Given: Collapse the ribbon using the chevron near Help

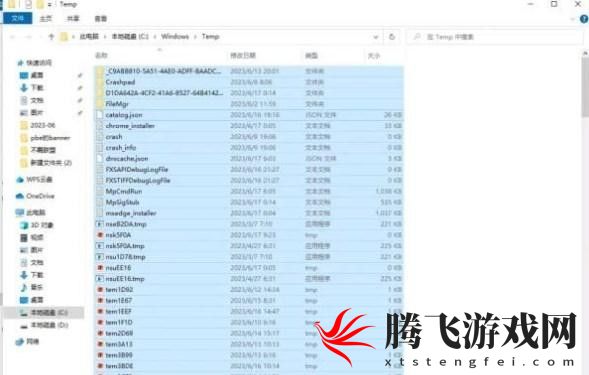Looking at the screenshot, I should pos(572,19).
